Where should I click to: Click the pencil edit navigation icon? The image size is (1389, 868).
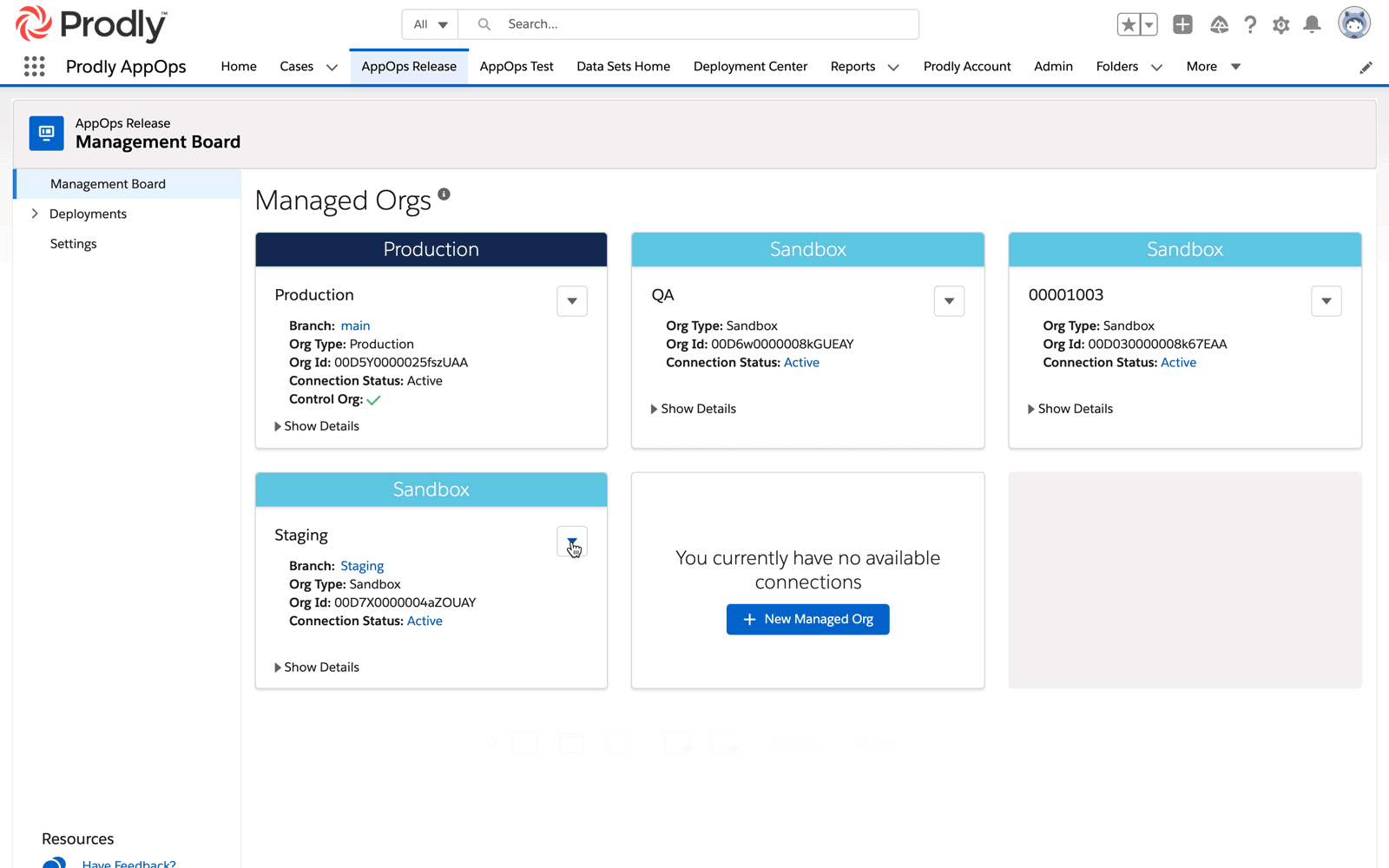tap(1366, 67)
